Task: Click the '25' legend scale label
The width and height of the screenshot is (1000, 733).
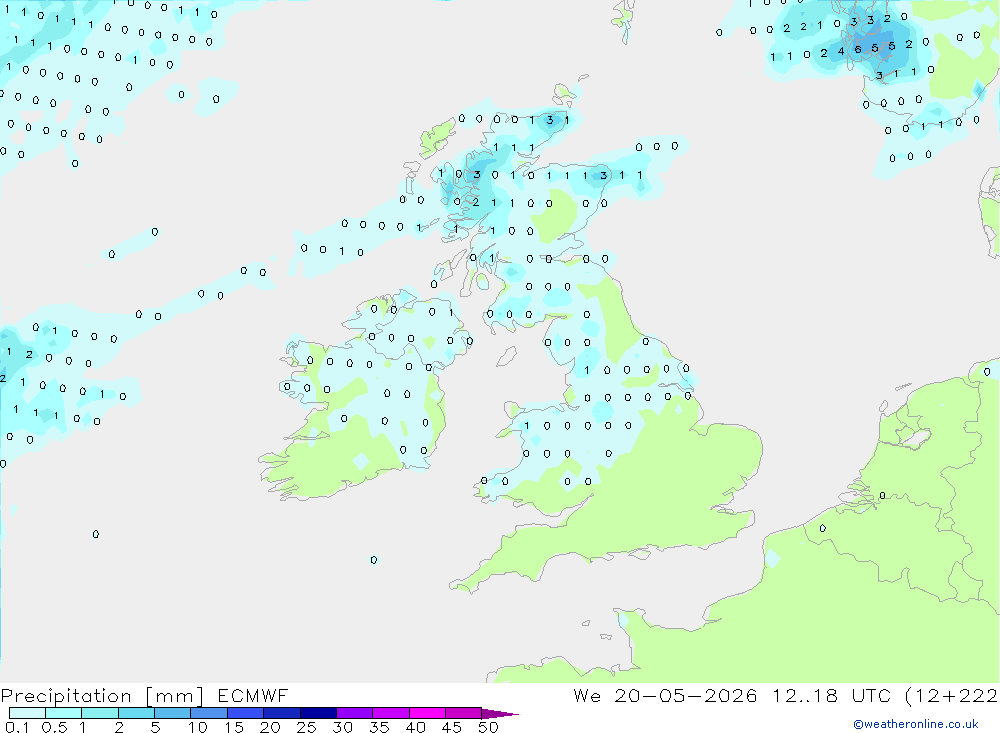Action: coord(306,727)
